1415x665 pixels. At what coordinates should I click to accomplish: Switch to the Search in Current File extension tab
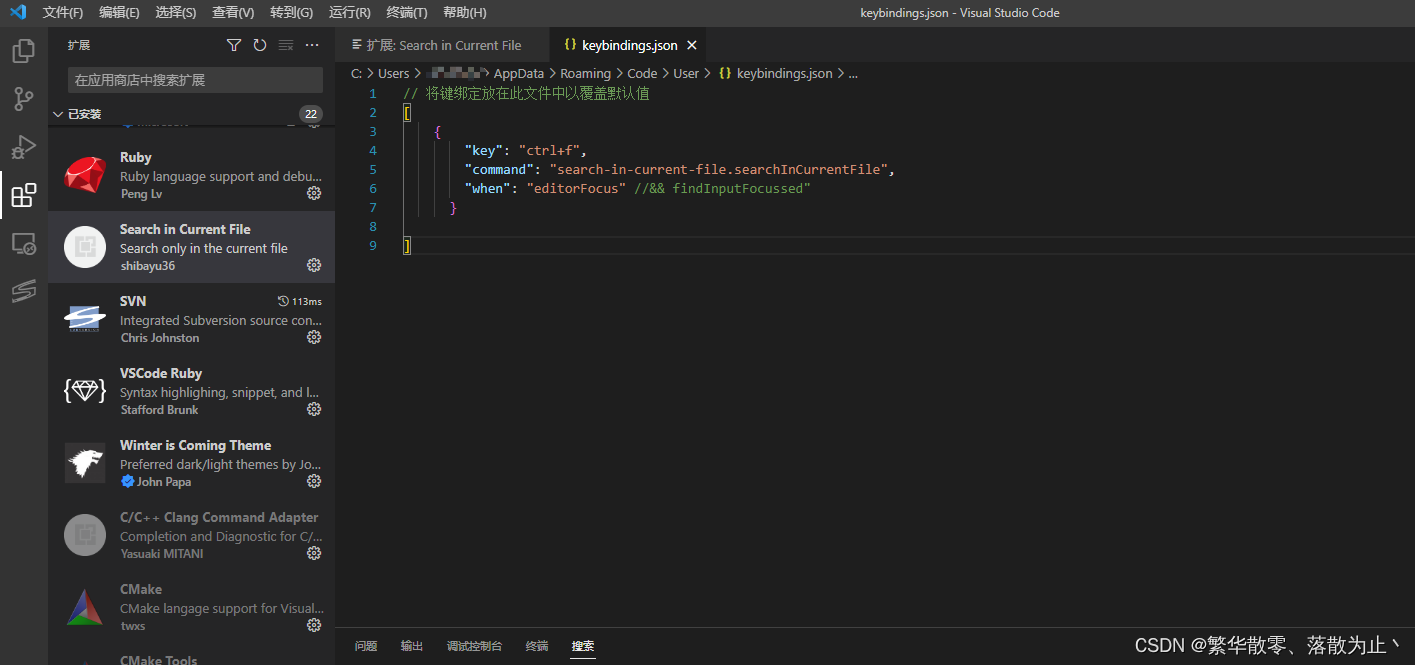point(442,45)
